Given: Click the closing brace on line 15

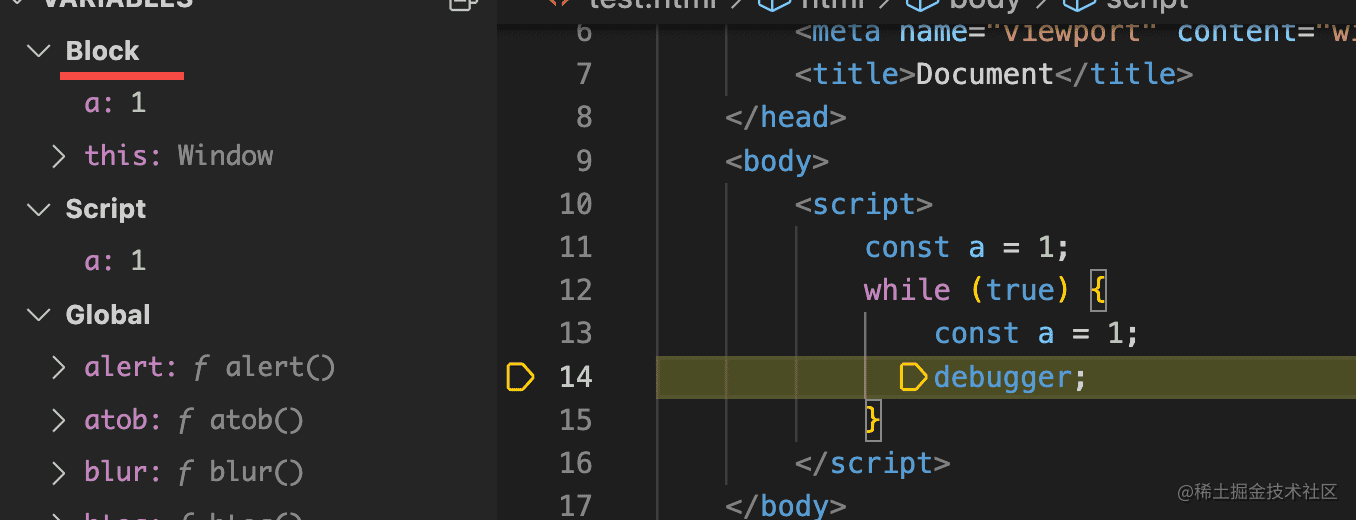Looking at the screenshot, I should pyautogui.click(x=872, y=420).
